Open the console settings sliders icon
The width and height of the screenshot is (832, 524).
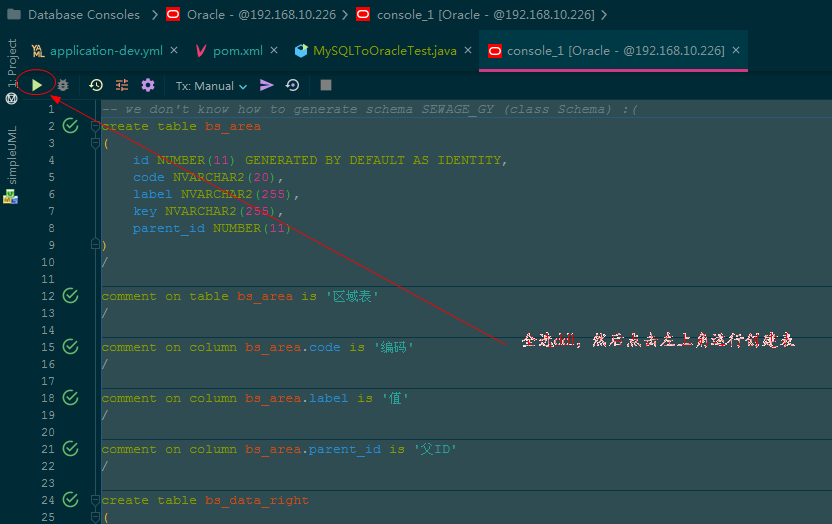tap(122, 85)
